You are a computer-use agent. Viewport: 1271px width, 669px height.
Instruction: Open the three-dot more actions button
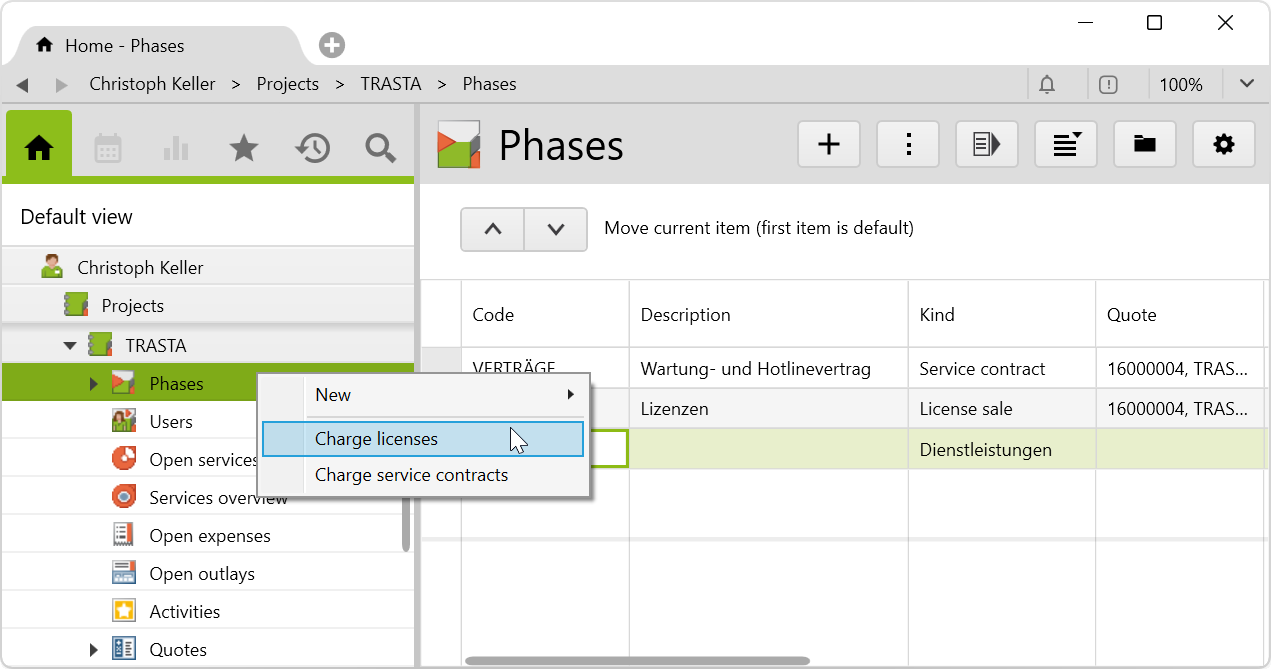[908, 145]
